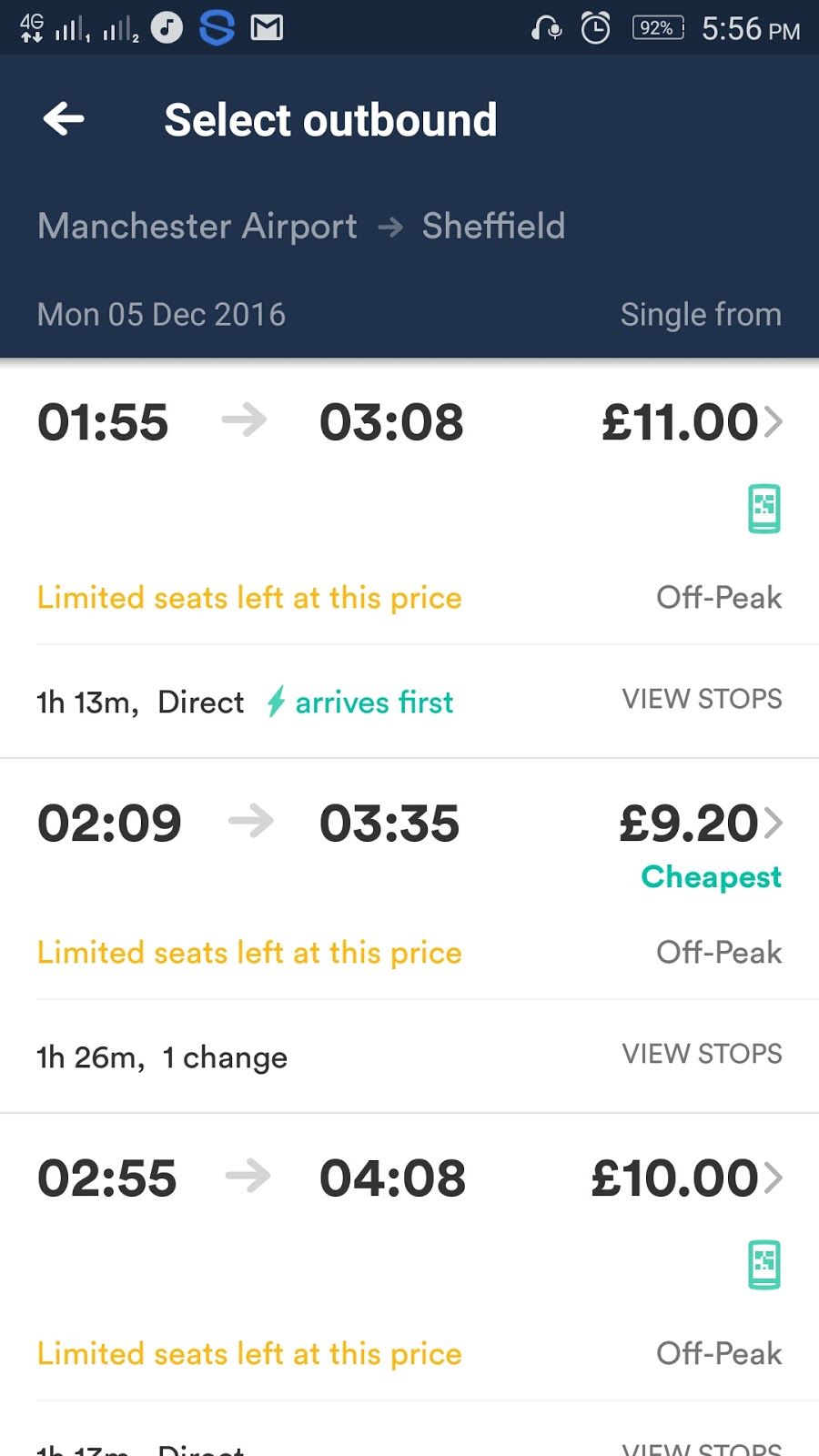This screenshot has width=819, height=1456.
Task: Tap mobile ticket icon for 01:55 train
Action: 764,509
